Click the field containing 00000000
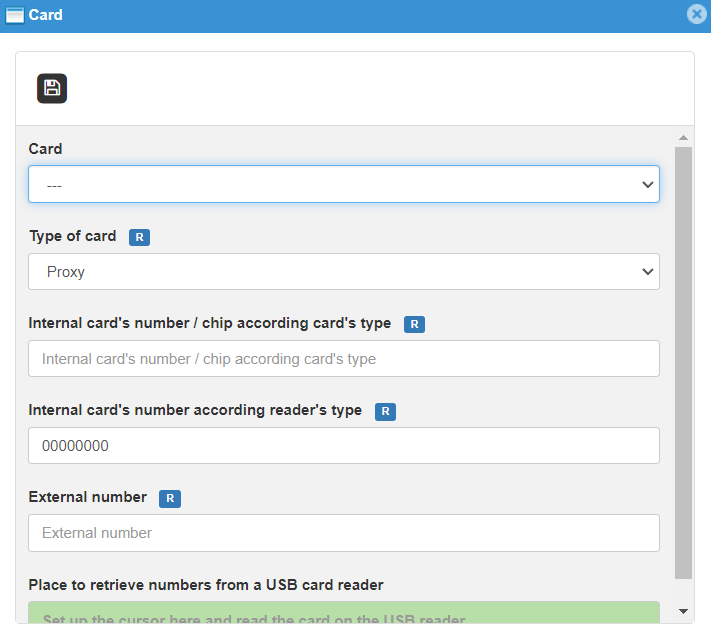Image resolution: width=711 pixels, height=634 pixels. pyautogui.click(x=343, y=445)
